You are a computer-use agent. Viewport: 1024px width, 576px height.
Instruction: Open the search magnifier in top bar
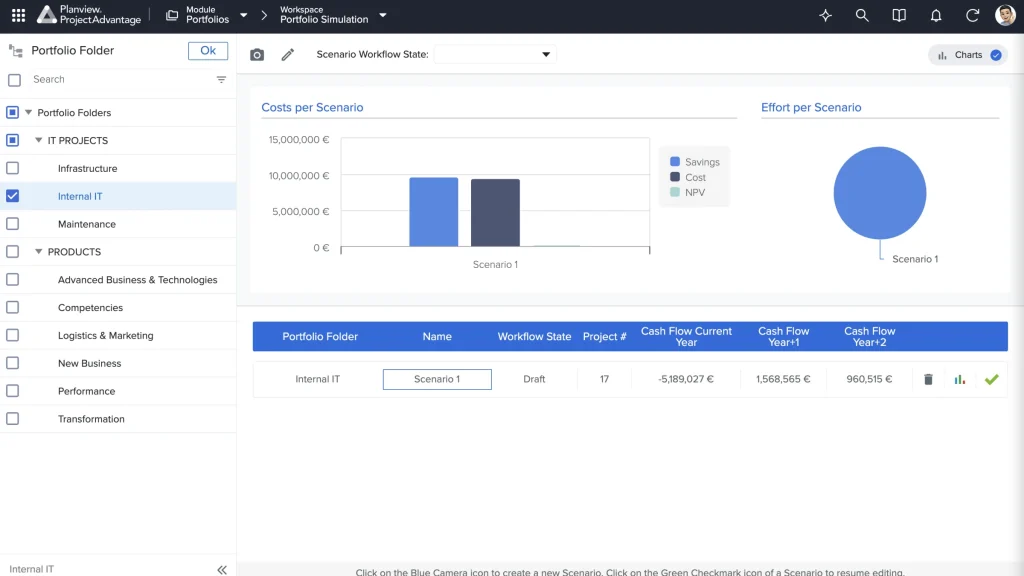pyautogui.click(x=862, y=16)
